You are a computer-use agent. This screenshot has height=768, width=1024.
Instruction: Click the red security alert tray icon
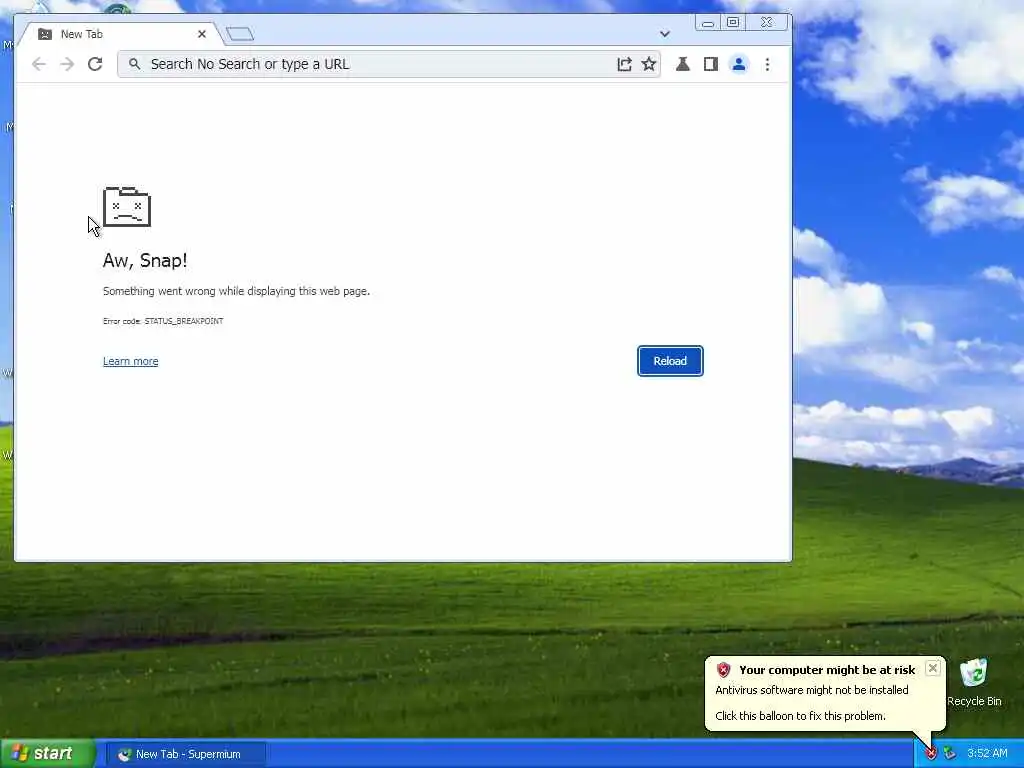coord(931,754)
